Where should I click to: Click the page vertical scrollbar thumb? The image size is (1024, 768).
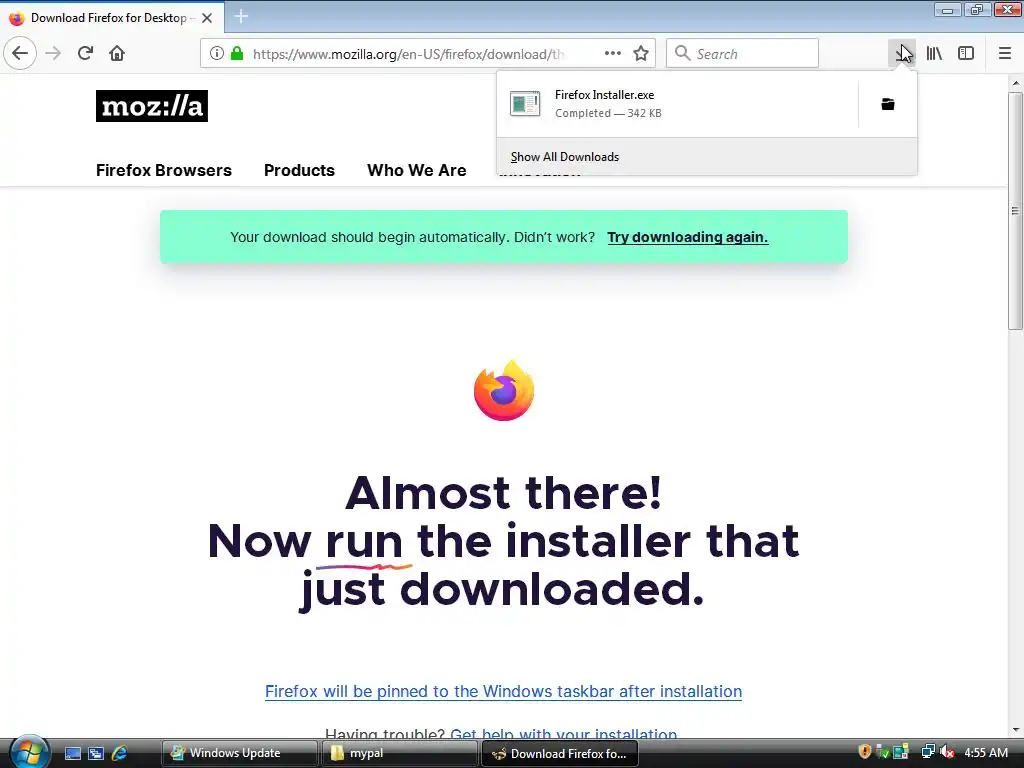coord(1015,210)
